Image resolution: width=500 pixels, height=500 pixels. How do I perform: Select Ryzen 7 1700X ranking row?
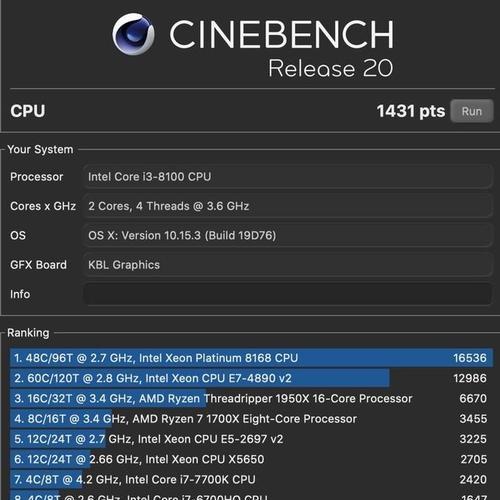(251, 419)
